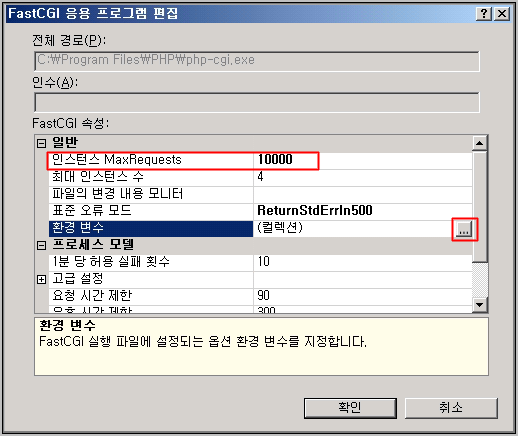Select the 환경 변수 property row
Viewport: 518px width, 436px height.
click(260, 229)
